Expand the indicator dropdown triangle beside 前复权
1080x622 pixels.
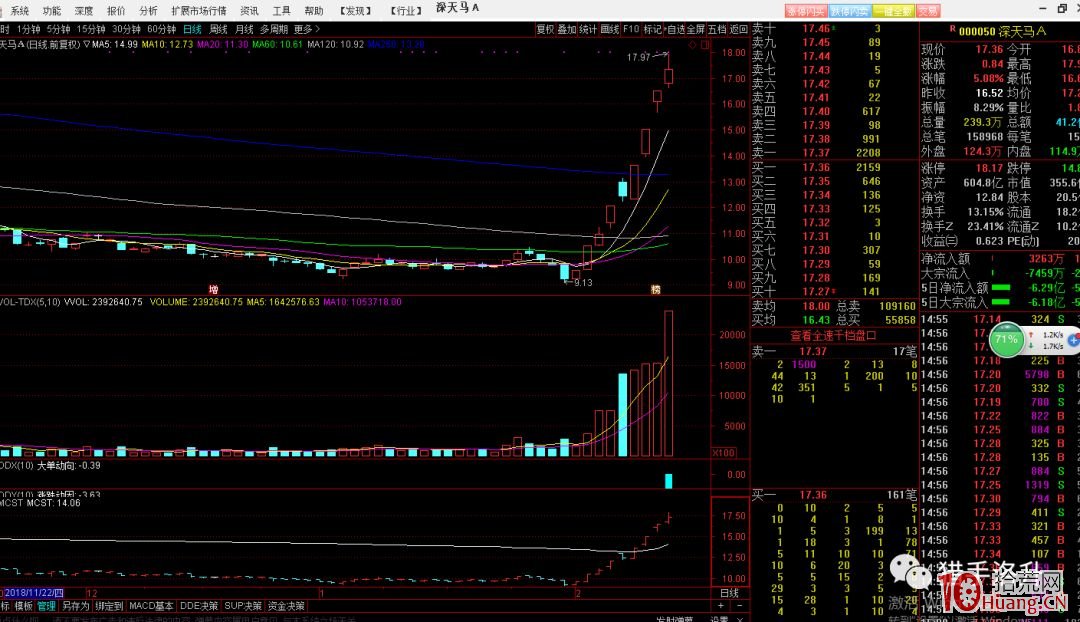tap(87, 44)
